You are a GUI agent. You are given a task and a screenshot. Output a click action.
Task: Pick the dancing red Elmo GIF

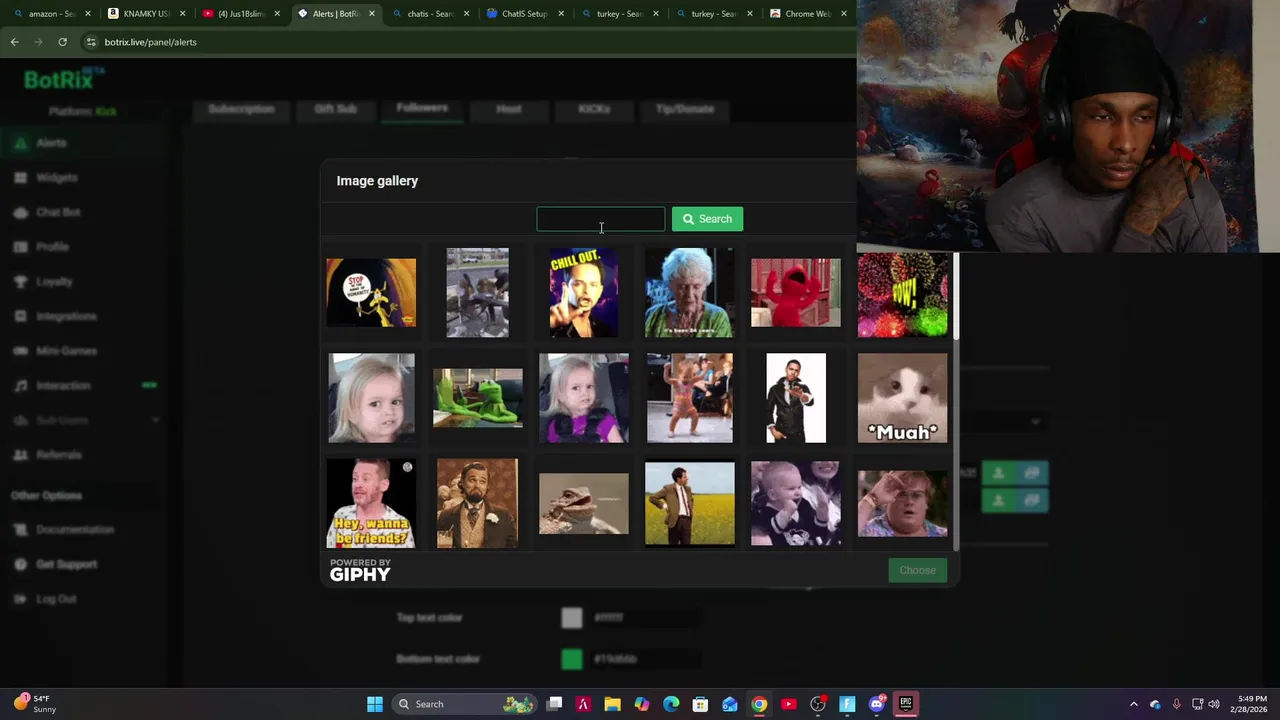(796, 292)
